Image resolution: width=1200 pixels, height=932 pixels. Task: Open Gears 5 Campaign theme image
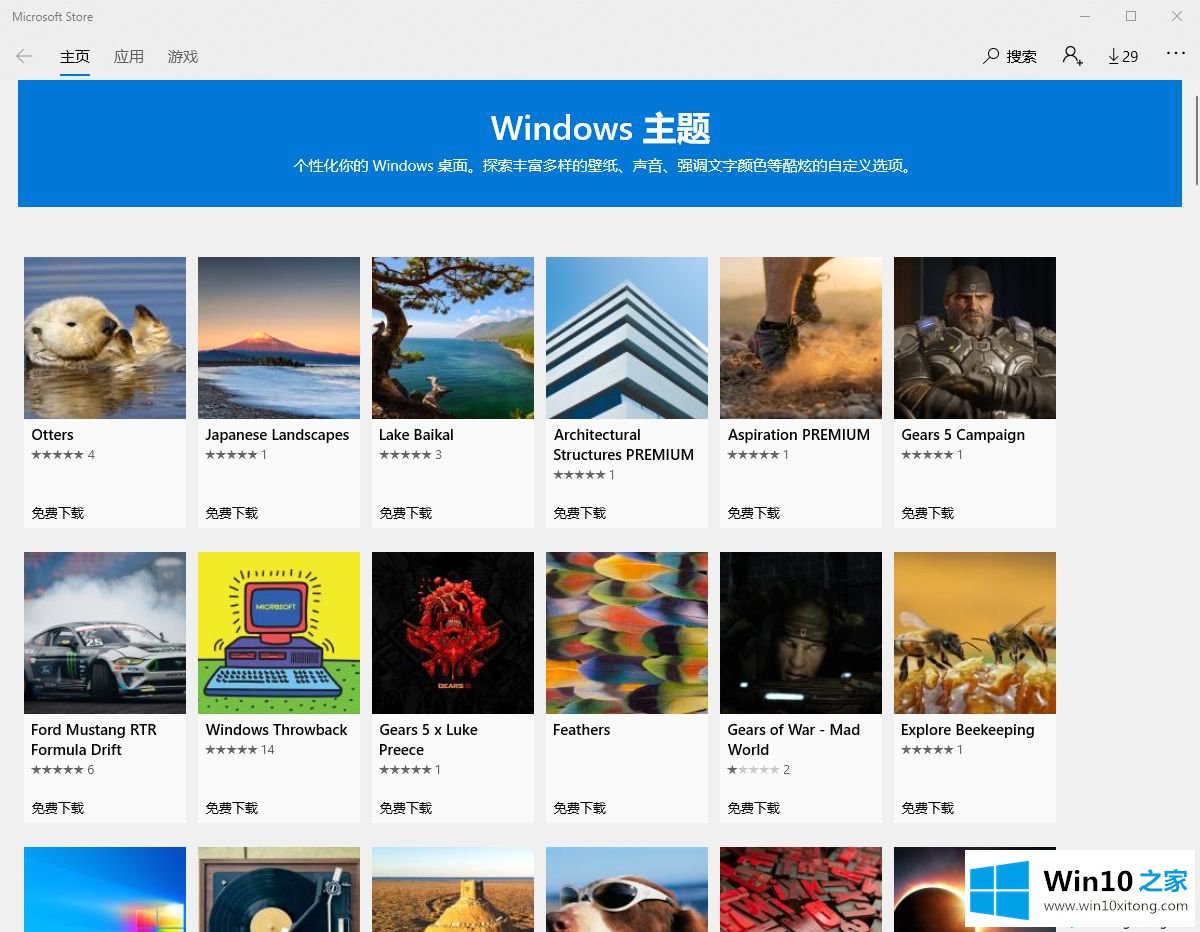pyautogui.click(x=975, y=338)
